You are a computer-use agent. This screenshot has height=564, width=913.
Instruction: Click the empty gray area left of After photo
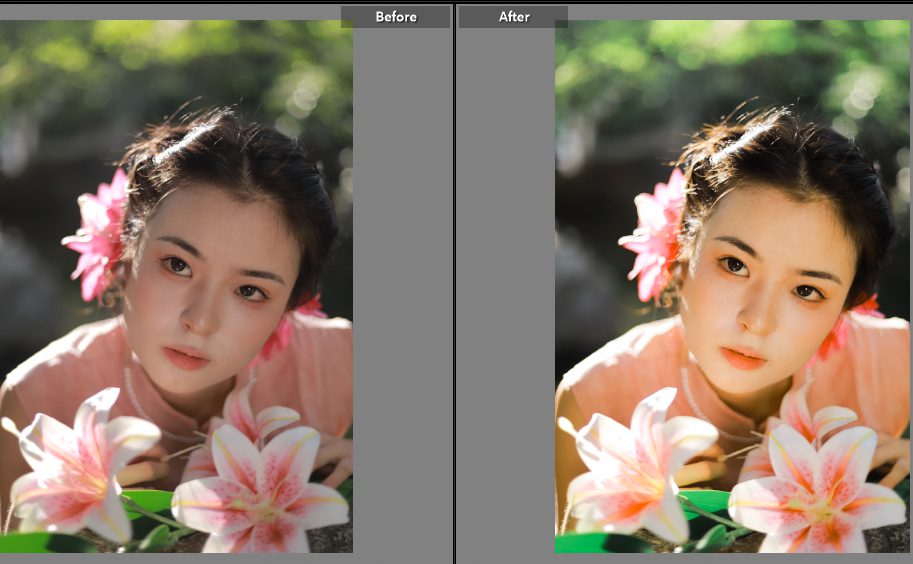tap(505, 300)
